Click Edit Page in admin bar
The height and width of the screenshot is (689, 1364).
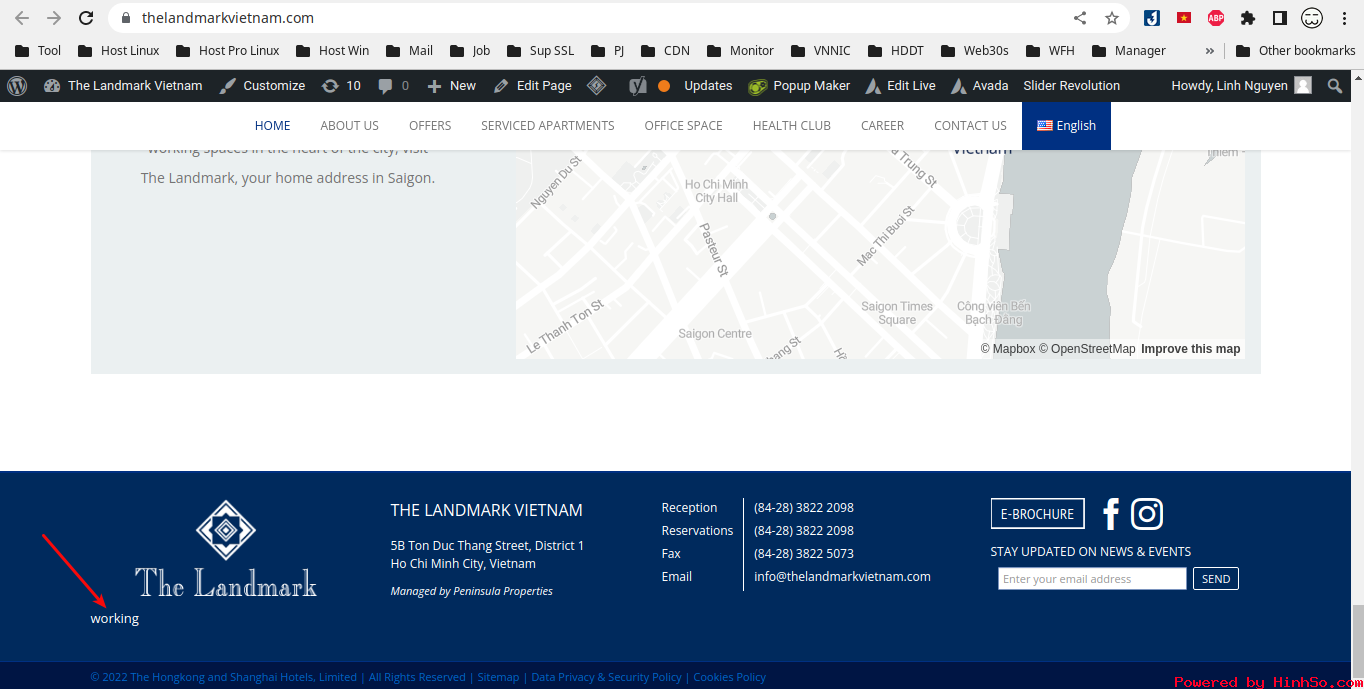(533, 86)
